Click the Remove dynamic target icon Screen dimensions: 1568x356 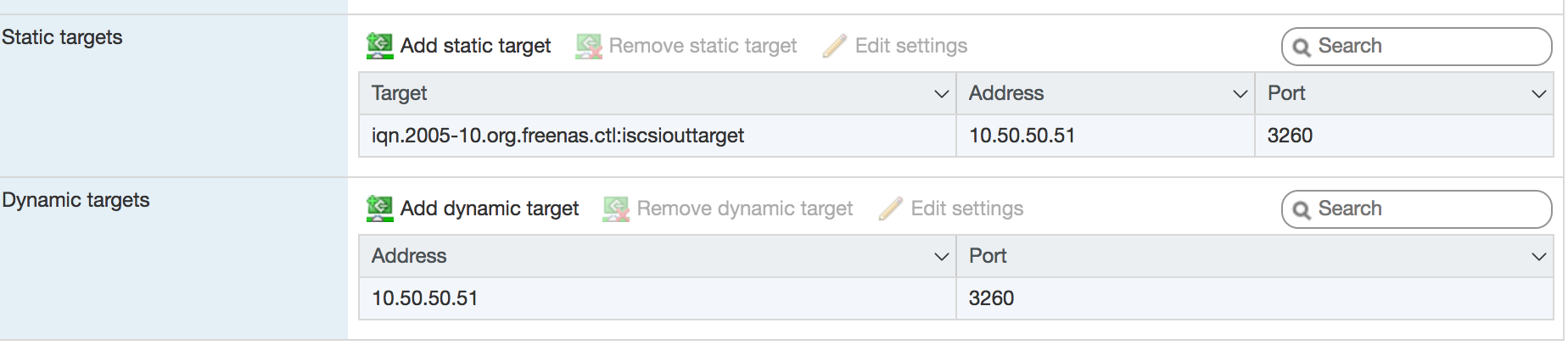tap(616, 209)
